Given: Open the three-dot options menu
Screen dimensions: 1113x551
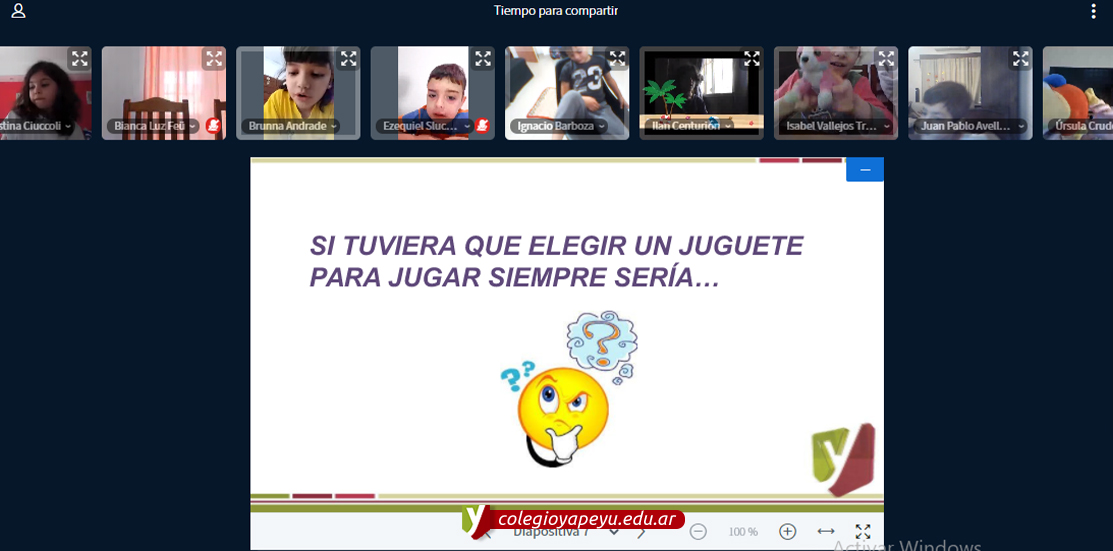Looking at the screenshot, I should click(x=1093, y=12).
